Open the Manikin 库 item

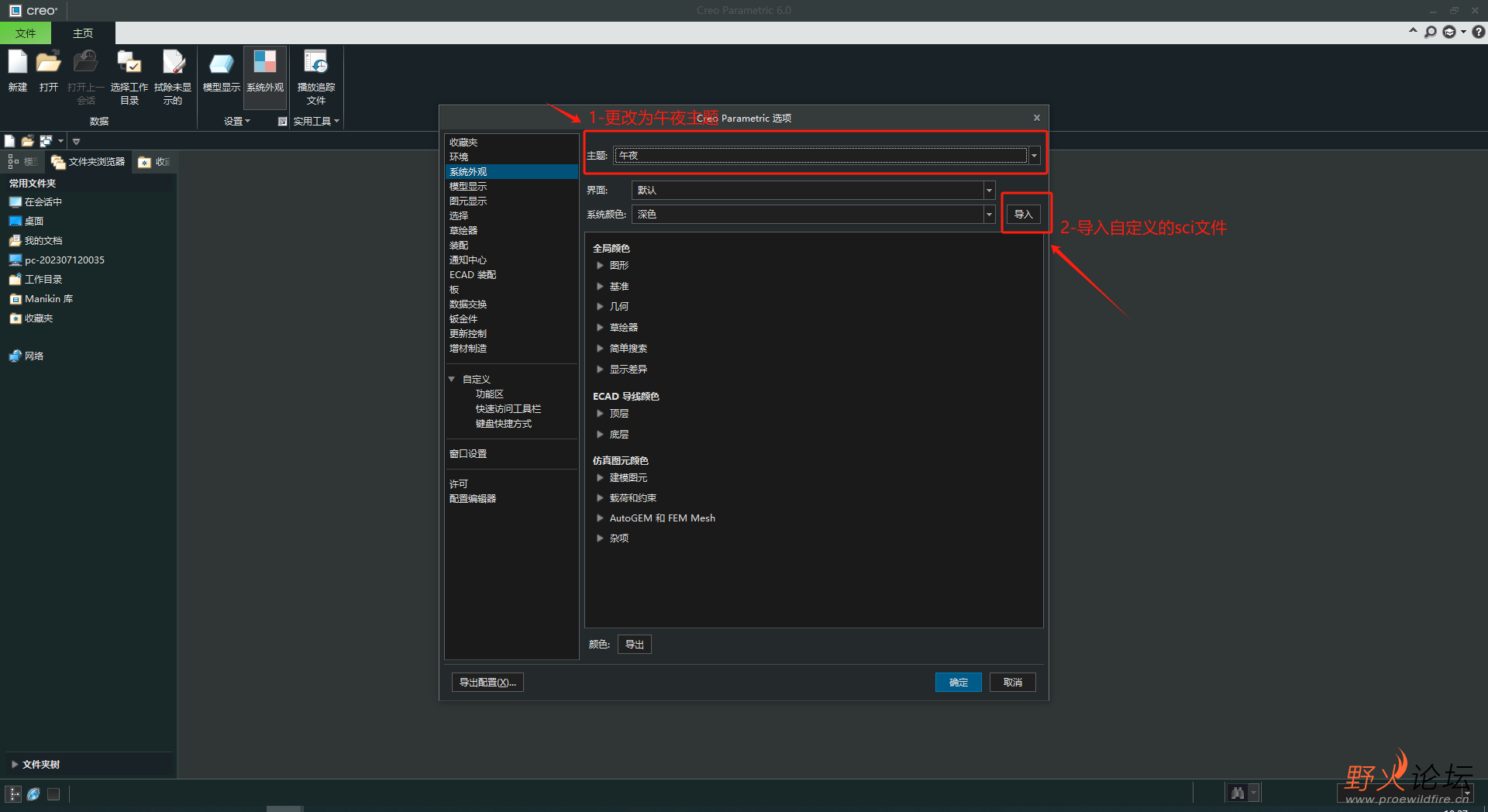click(x=41, y=299)
